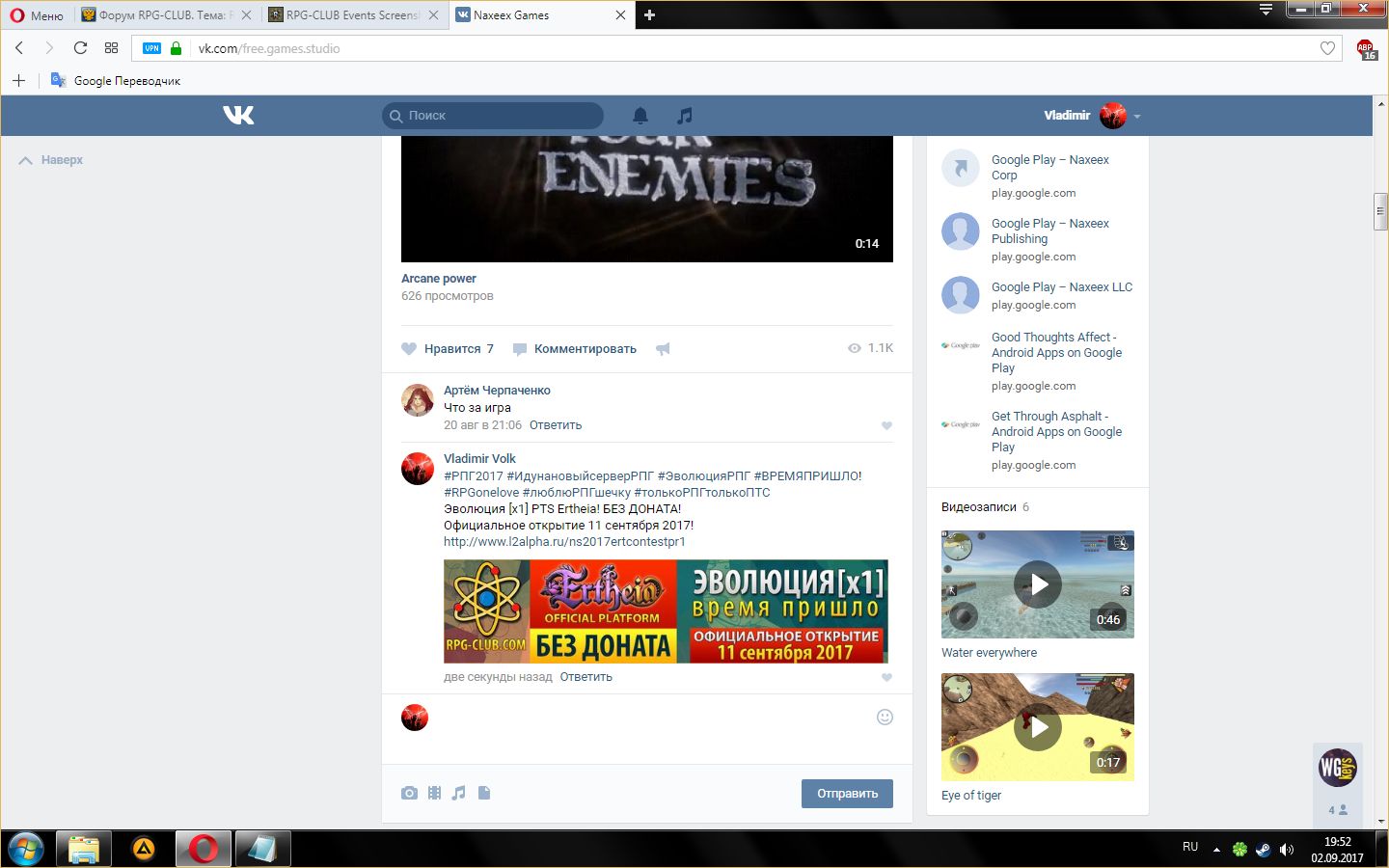The height and width of the screenshot is (868, 1389).
Task: Click the address bar URL vk.com/free.games.studio
Action: point(269,48)
